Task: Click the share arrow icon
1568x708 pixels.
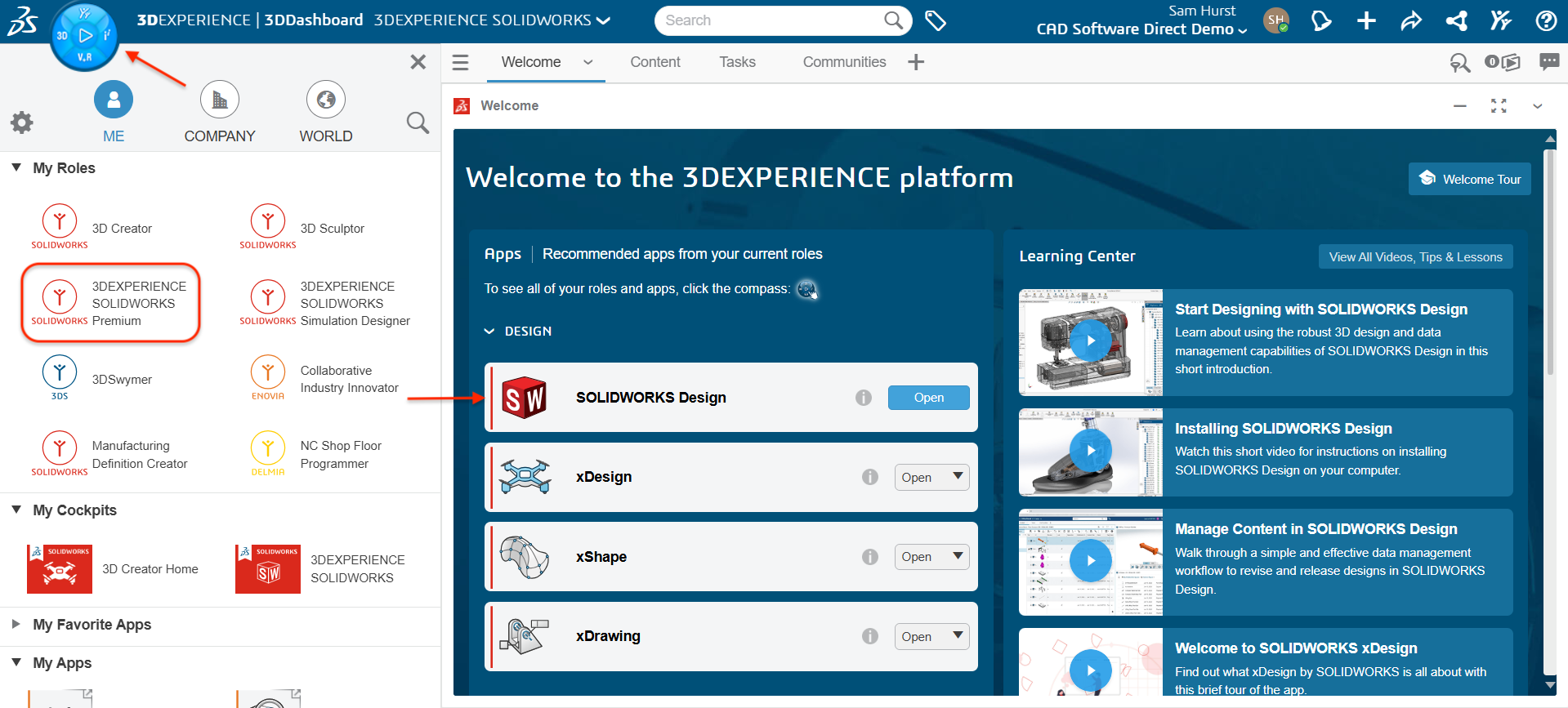Action: click(x=1411, y=20)
